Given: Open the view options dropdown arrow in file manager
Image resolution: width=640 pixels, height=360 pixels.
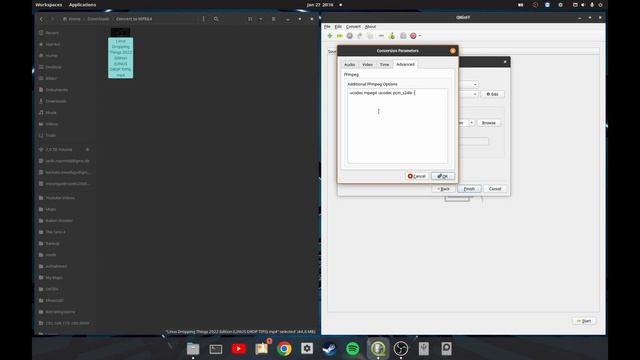Looking at the screenshot, I should click(x=261, y=19).
